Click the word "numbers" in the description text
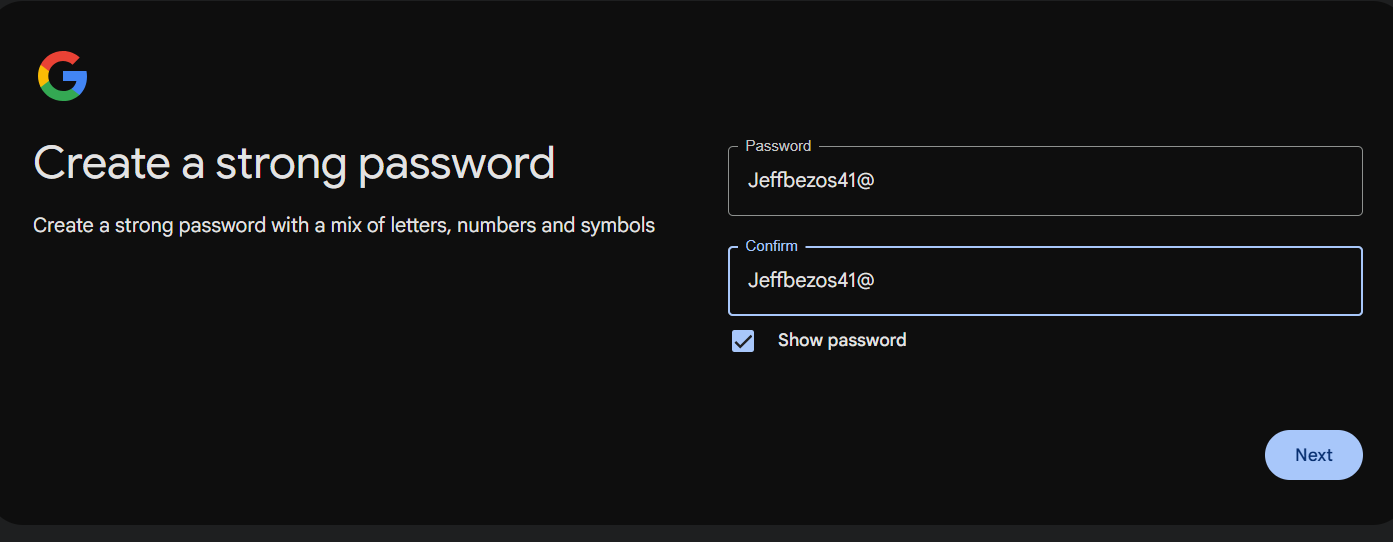Image resolution: width=1393 pixels, height=542 pixels. (x=496, y=225)
